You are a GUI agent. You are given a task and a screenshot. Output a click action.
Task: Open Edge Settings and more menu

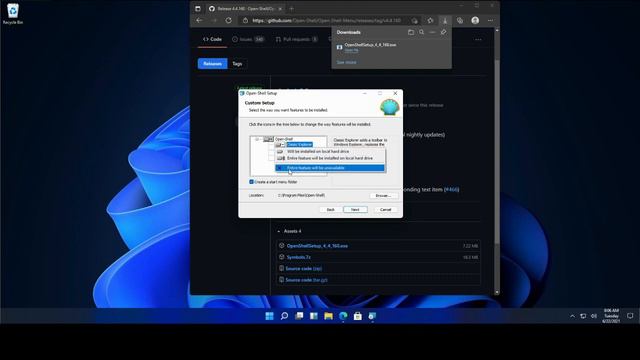tap(490, 20)
